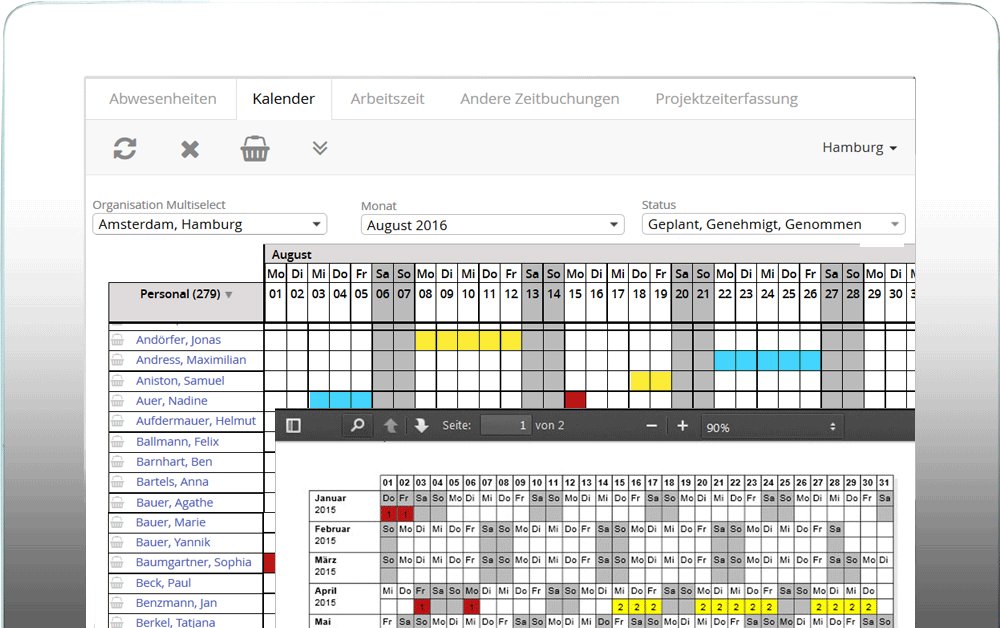Open the search magnifier in the PDF viewer
This screenshot has height=628, width=1000.
[x=357, y=425]
